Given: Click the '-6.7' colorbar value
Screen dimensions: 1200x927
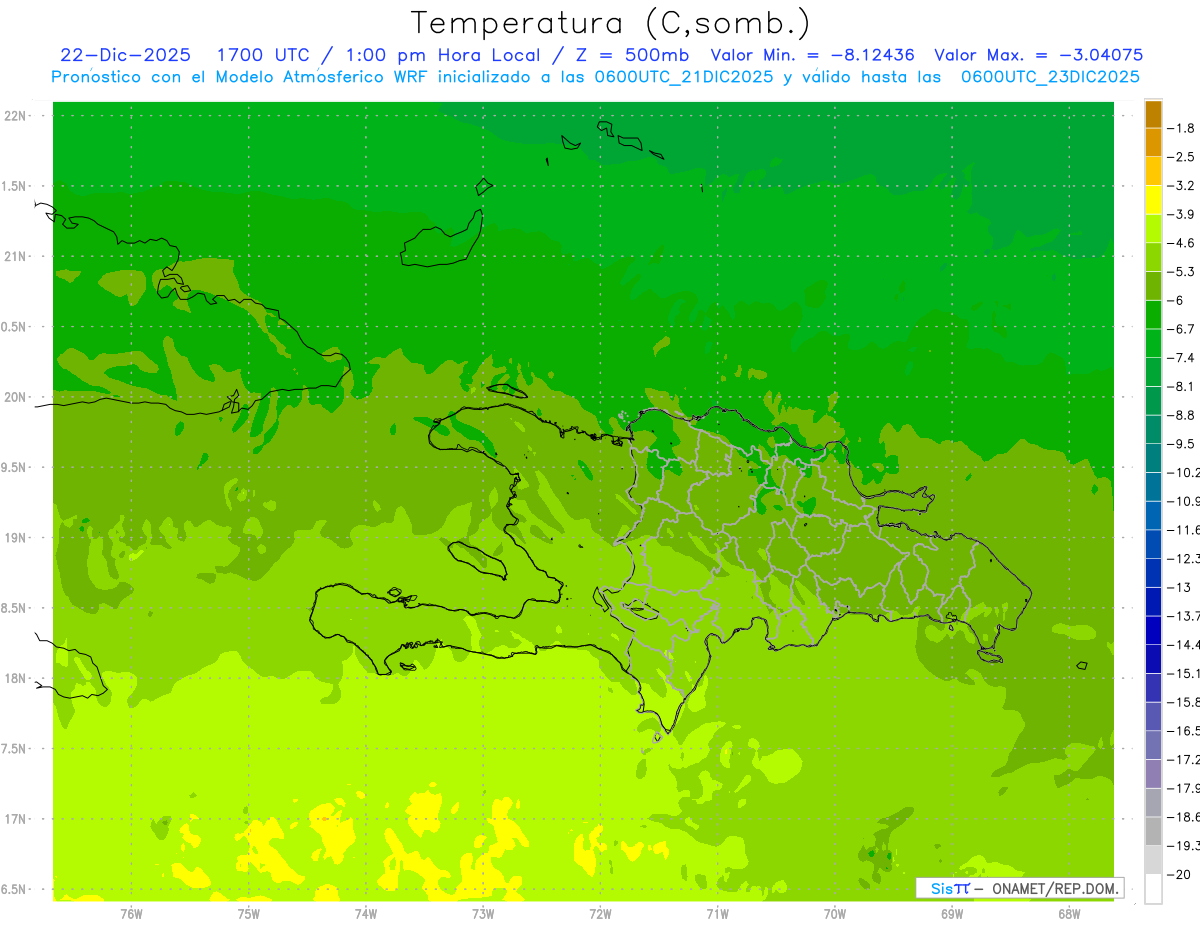Looking at the screenshot, I should pyautogui.click(x=1182, y=329).
